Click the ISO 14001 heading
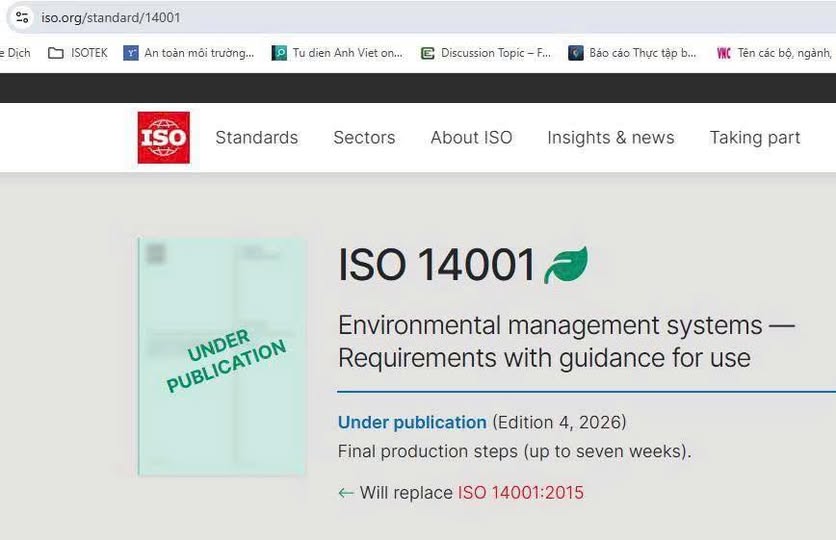 pyautogui.click(x=437, y=264)
